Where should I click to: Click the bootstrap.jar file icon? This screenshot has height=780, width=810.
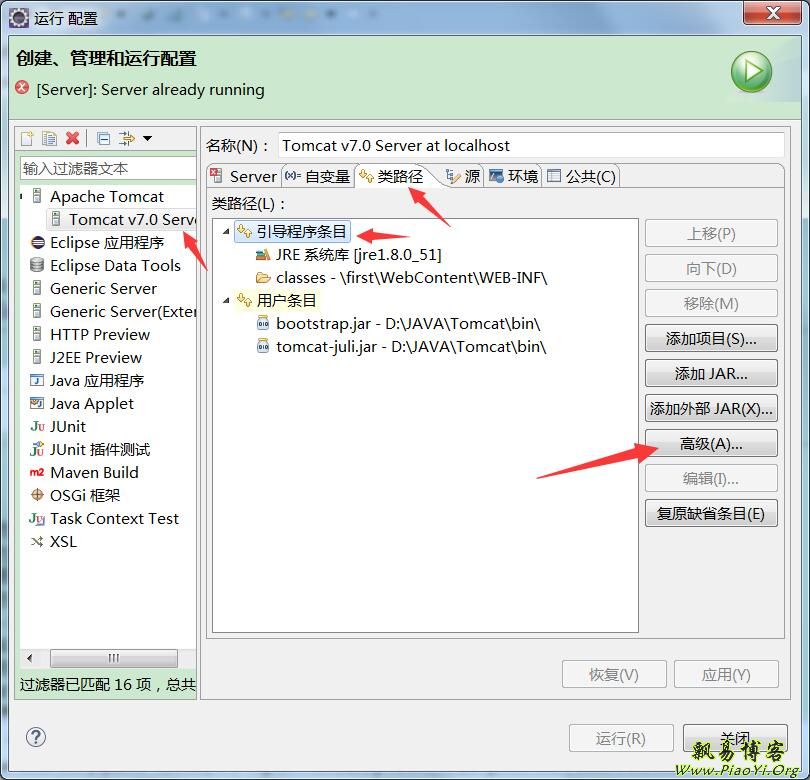[x=263, y=323]
